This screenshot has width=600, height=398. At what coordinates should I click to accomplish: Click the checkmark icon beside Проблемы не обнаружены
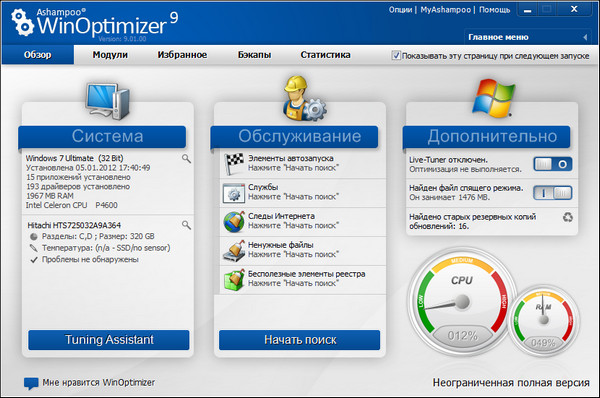pos(34,260)
